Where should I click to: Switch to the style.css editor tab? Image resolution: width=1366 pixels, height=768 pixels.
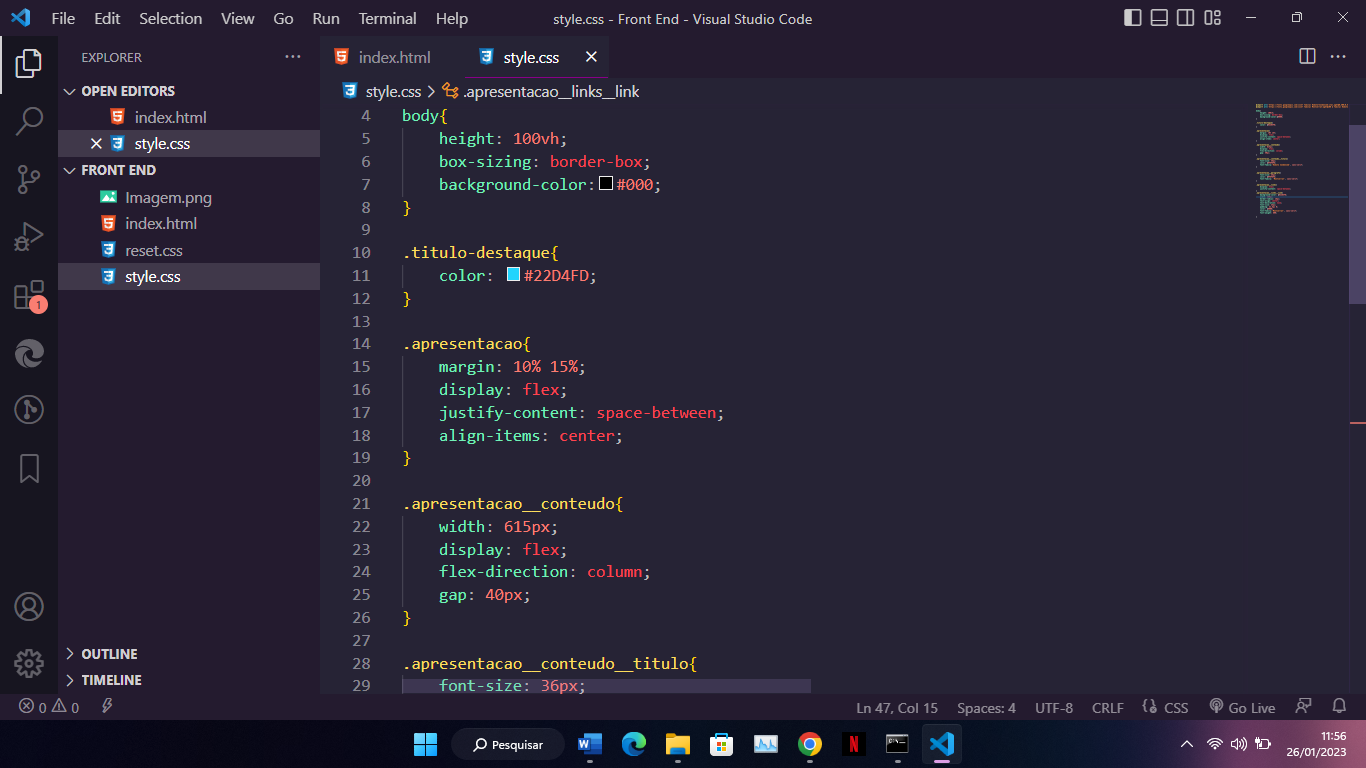pos(536,57)
